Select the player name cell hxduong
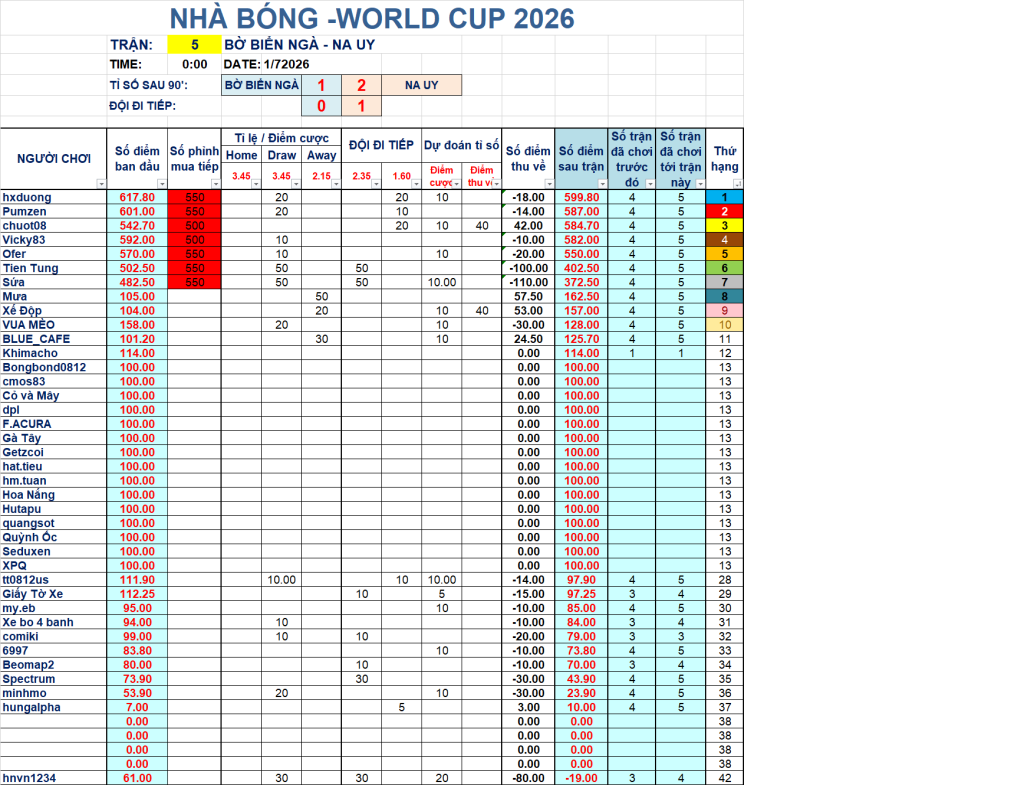 pos(54,197)
